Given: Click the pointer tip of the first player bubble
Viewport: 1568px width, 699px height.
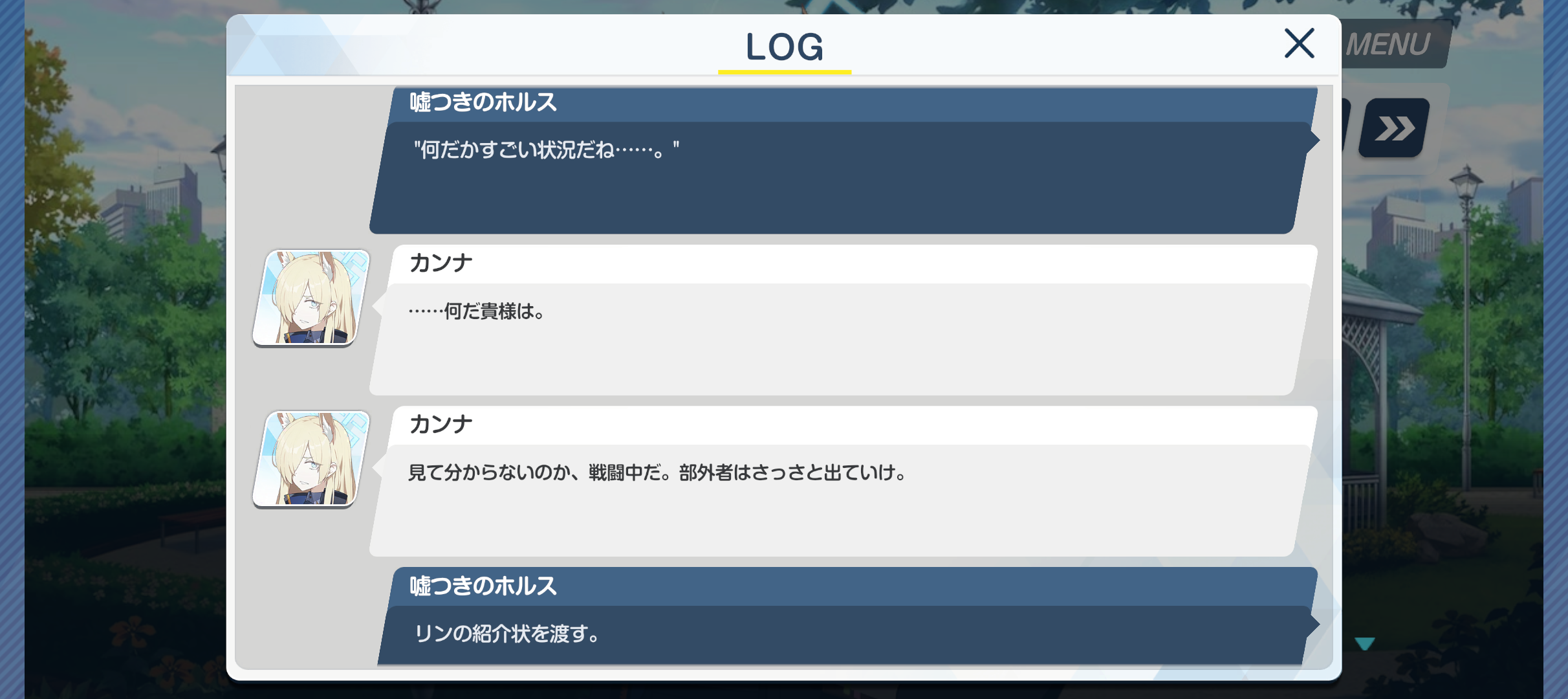Looking at the screenshot, I should coord(1314,140).
